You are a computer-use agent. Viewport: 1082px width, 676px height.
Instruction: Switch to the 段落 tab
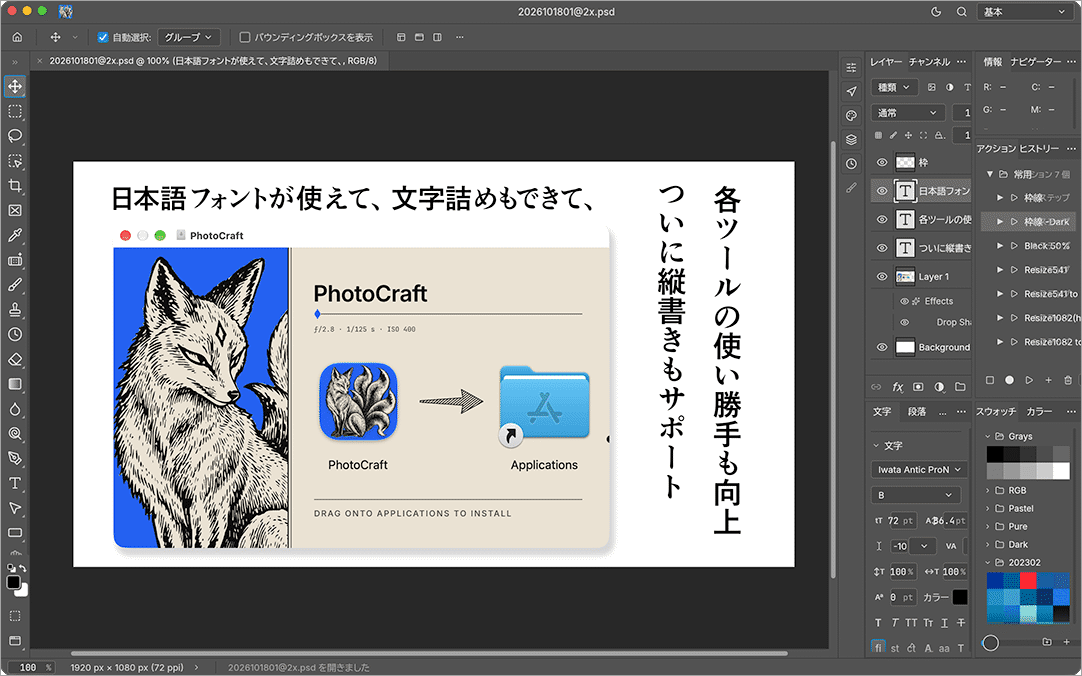(x=917, y=412)
